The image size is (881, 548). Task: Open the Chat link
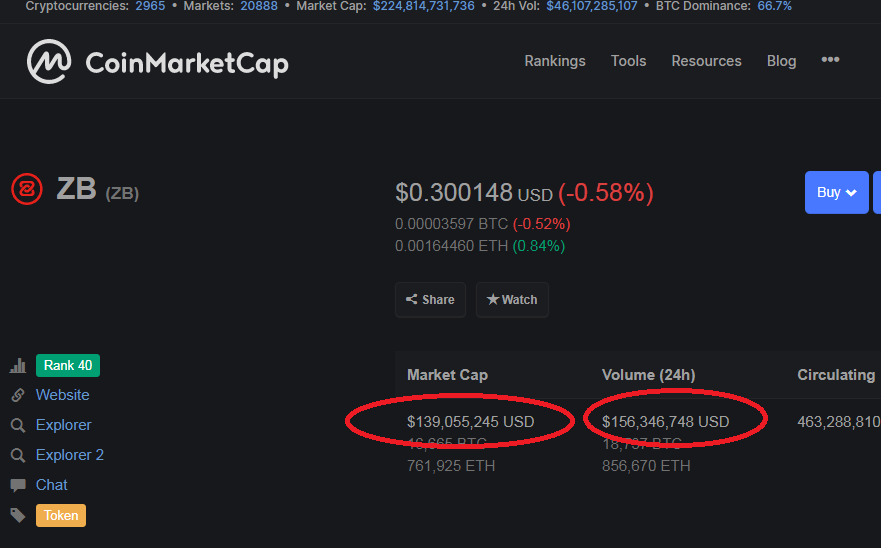52,485
